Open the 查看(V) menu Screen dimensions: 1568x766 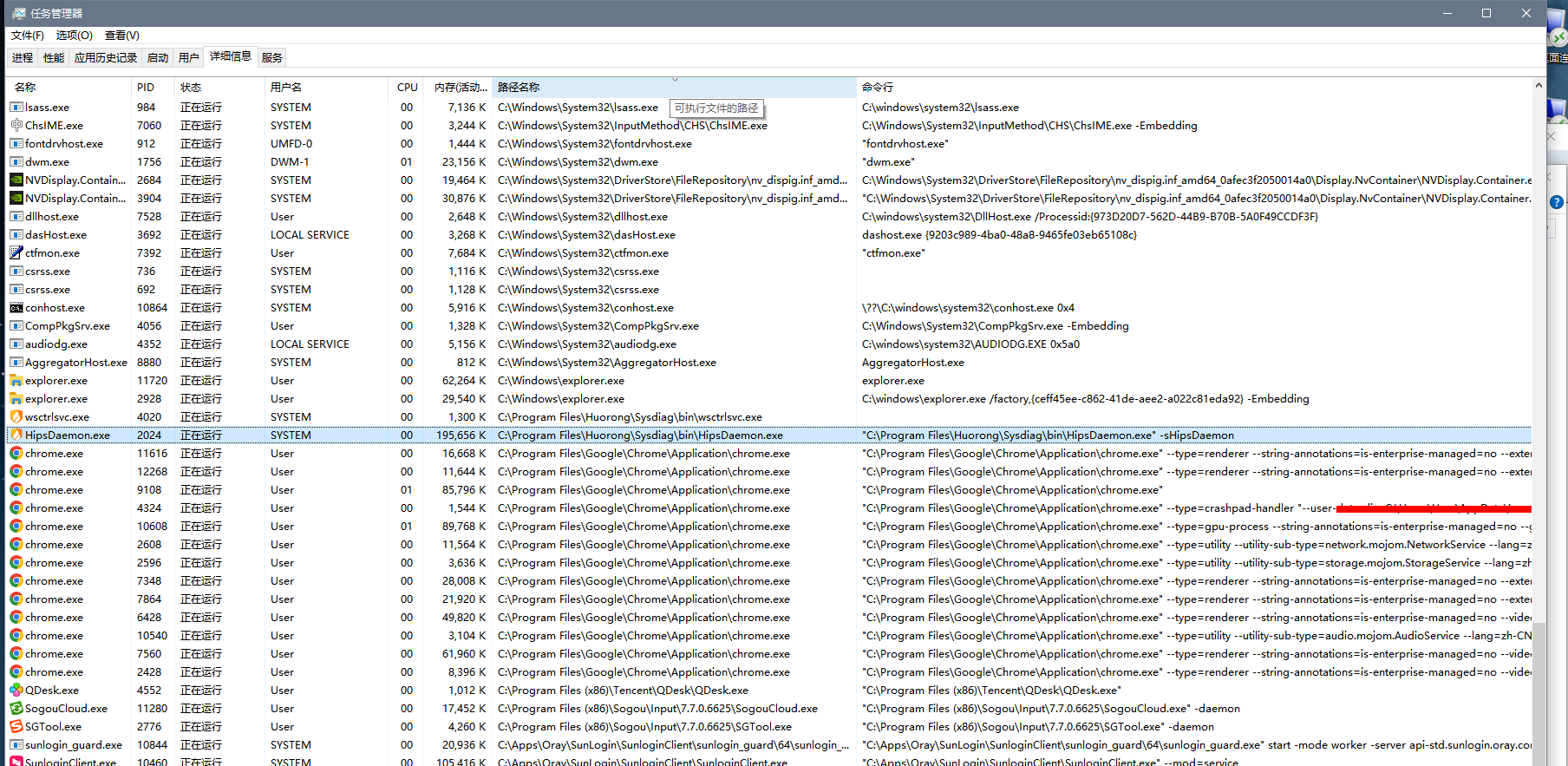(x=121, y=36)
